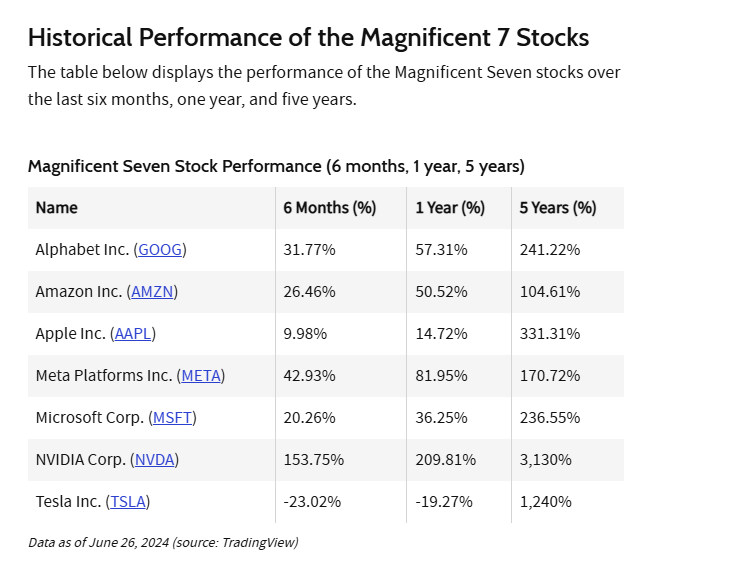
Task: Click the TradingView data source caption
Action: point(163,543)
